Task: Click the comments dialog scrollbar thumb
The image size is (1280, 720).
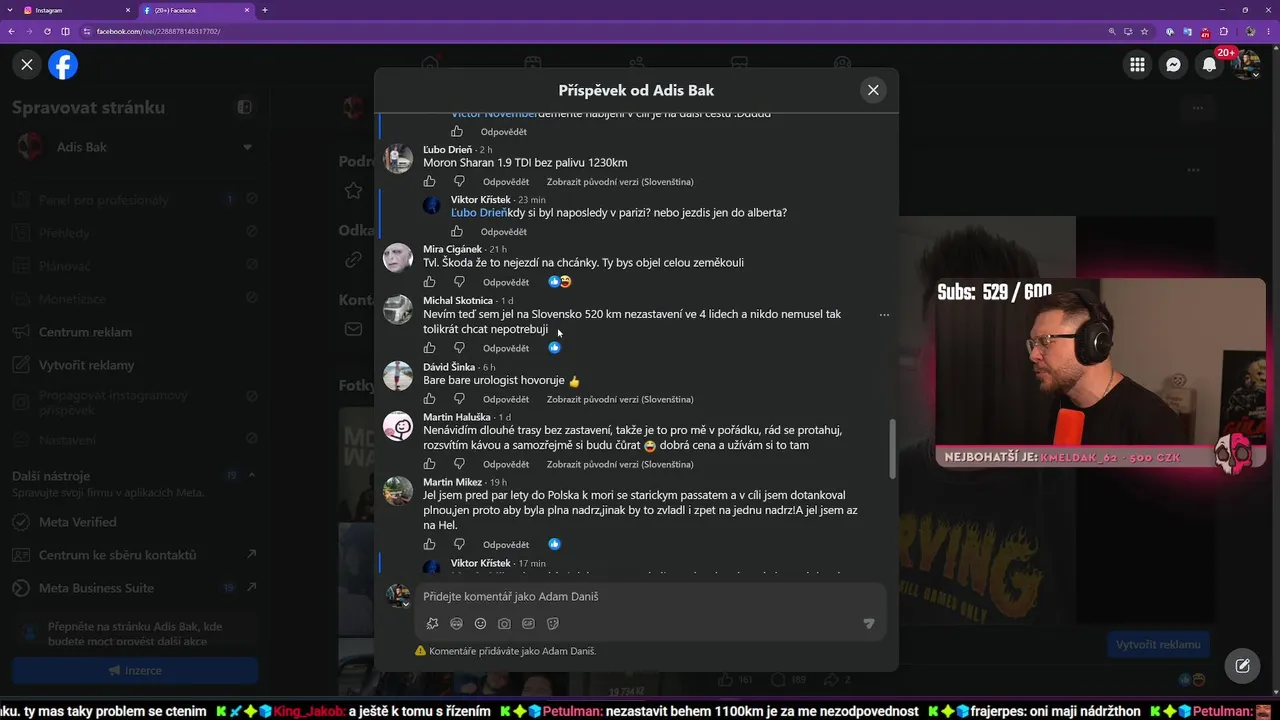Action: (892, 449)
